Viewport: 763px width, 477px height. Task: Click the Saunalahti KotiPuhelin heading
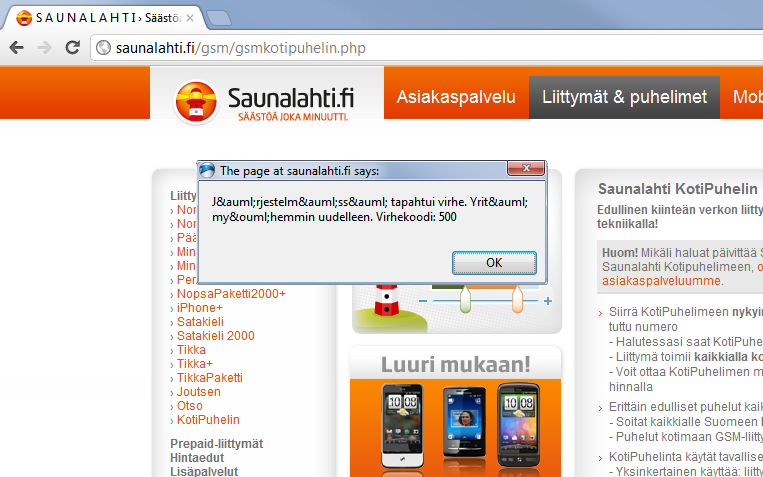677,189
